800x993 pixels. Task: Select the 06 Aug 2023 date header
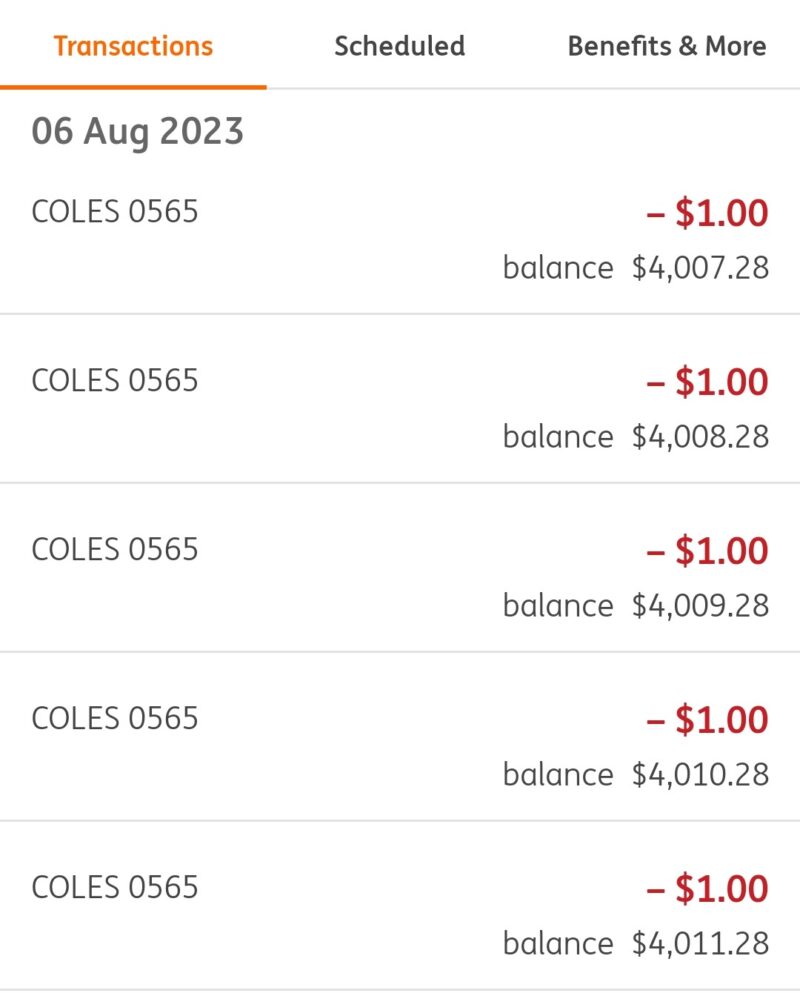click(137, 132)
